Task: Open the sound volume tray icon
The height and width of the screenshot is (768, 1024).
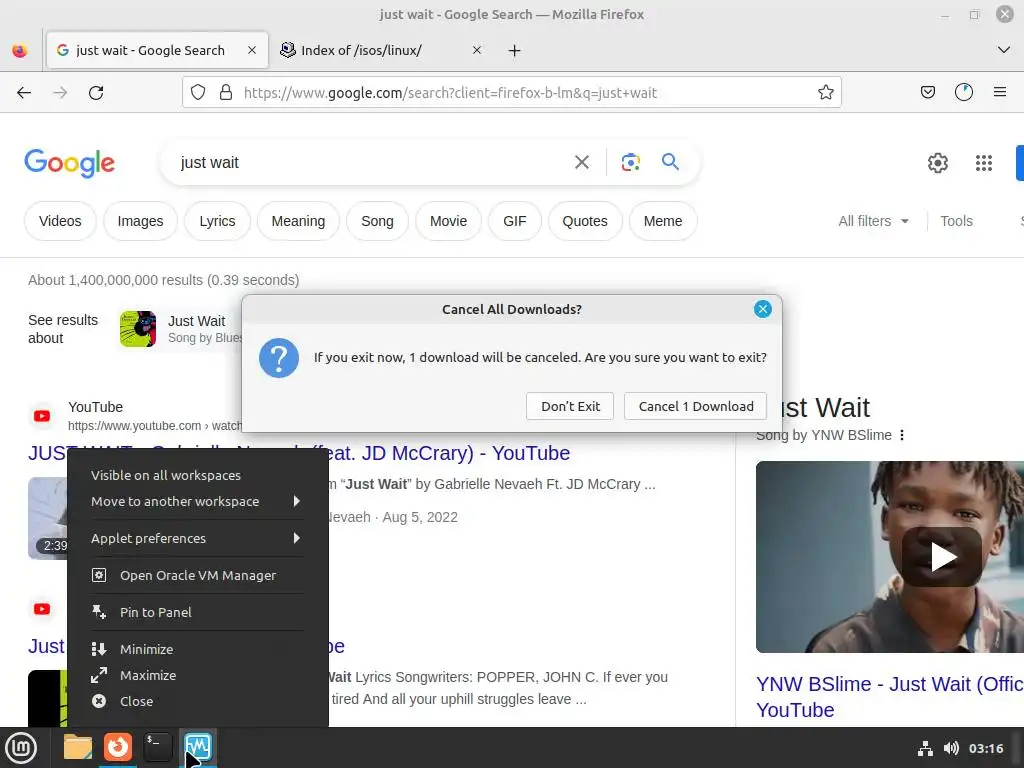Action: pyautogui.click(x=951, y=748)
